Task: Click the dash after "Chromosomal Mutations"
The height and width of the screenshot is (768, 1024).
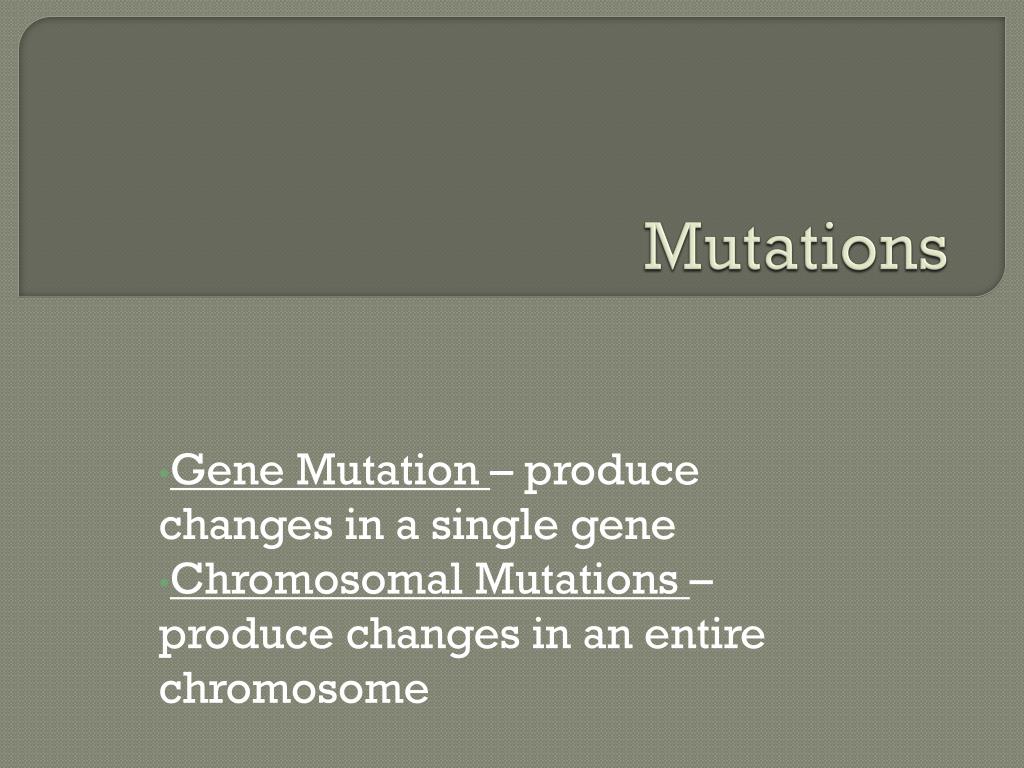Action: 701,580
